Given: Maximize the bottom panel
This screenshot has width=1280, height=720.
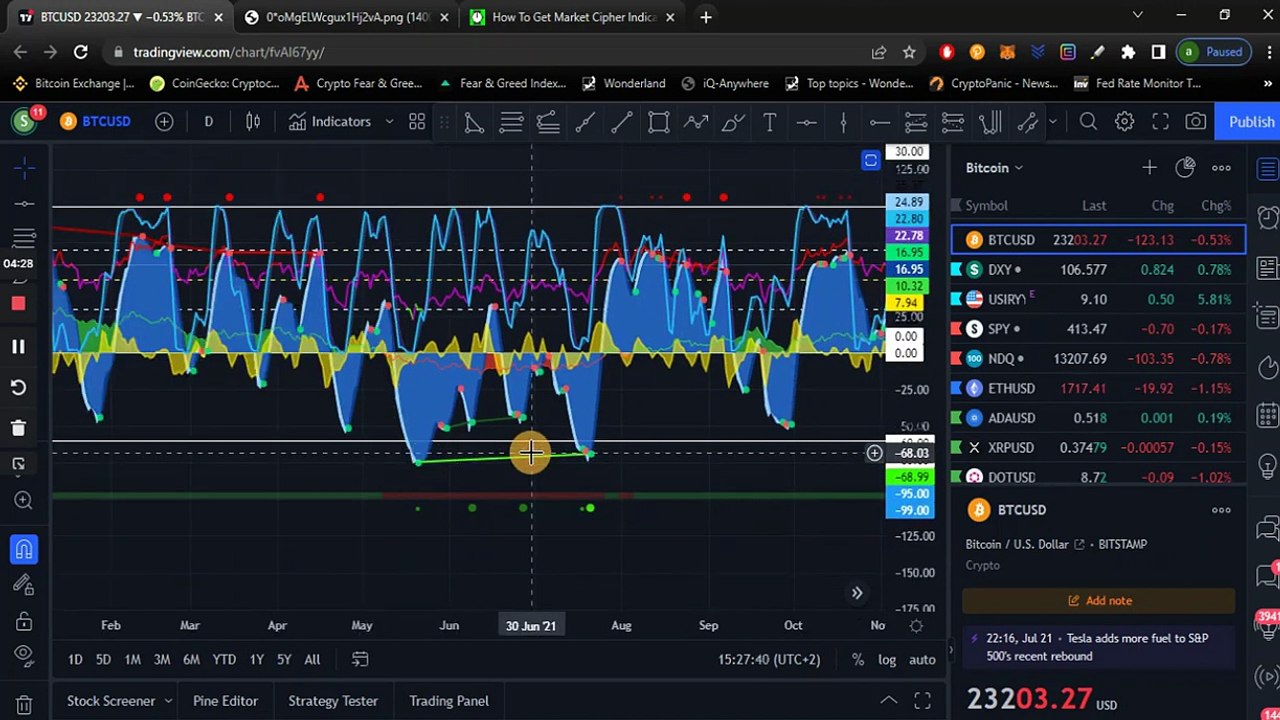Looking at the screenshot, I should pos(922,701).
